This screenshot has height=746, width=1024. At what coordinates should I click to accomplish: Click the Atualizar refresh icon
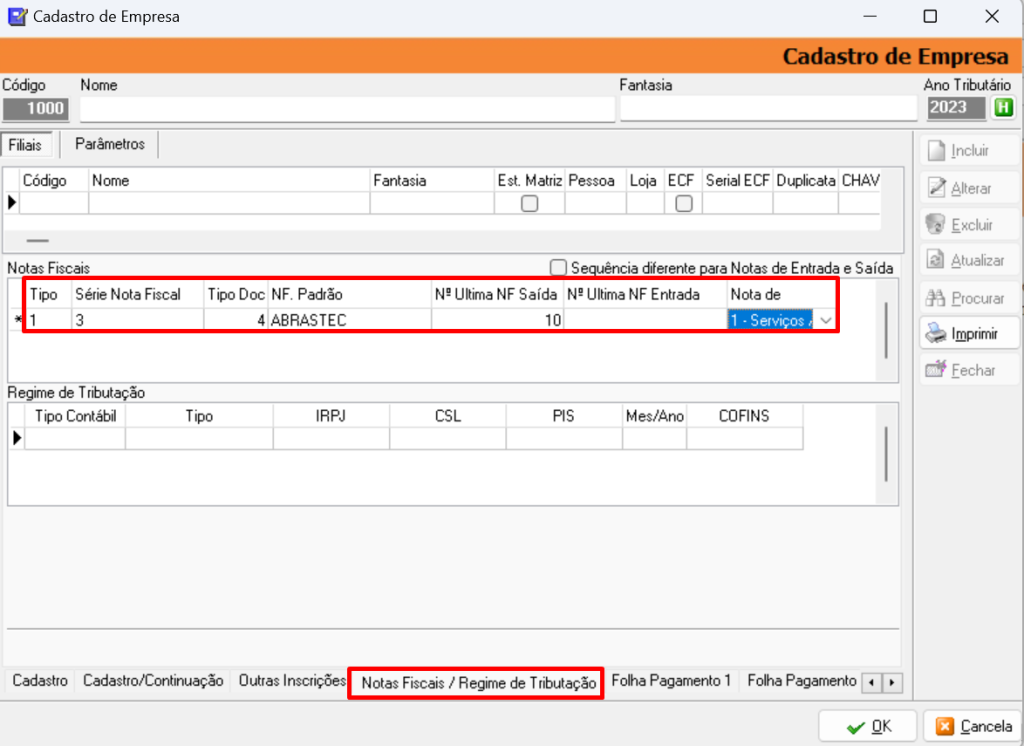[x=936, y=260]
